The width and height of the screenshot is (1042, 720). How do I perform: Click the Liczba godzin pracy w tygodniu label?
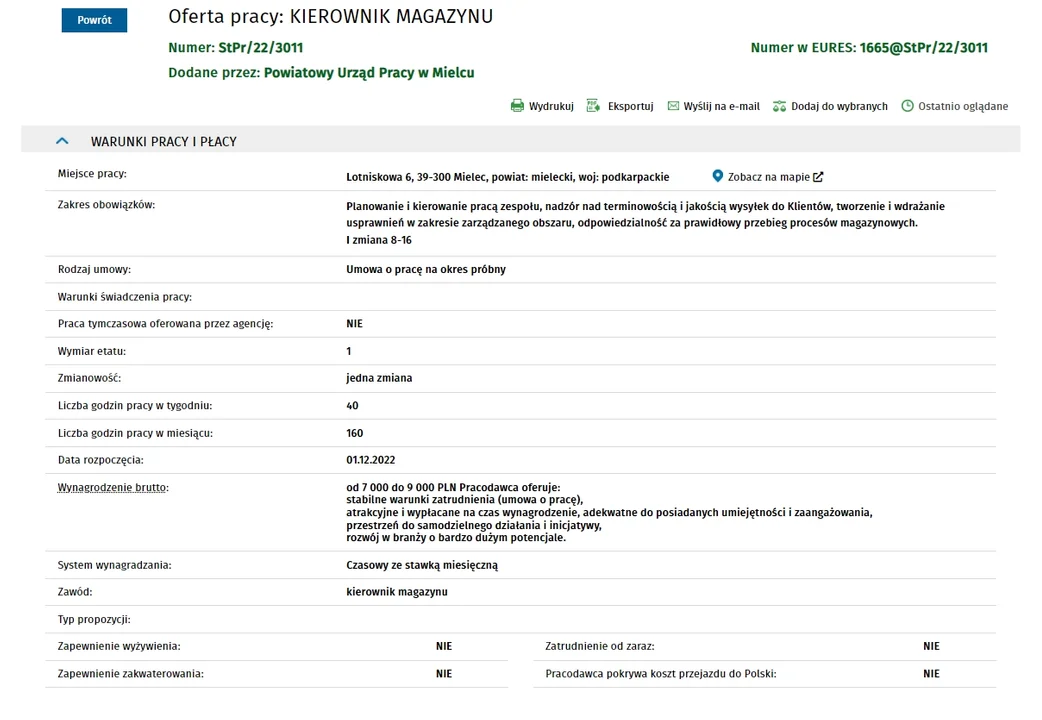(135, 406)
